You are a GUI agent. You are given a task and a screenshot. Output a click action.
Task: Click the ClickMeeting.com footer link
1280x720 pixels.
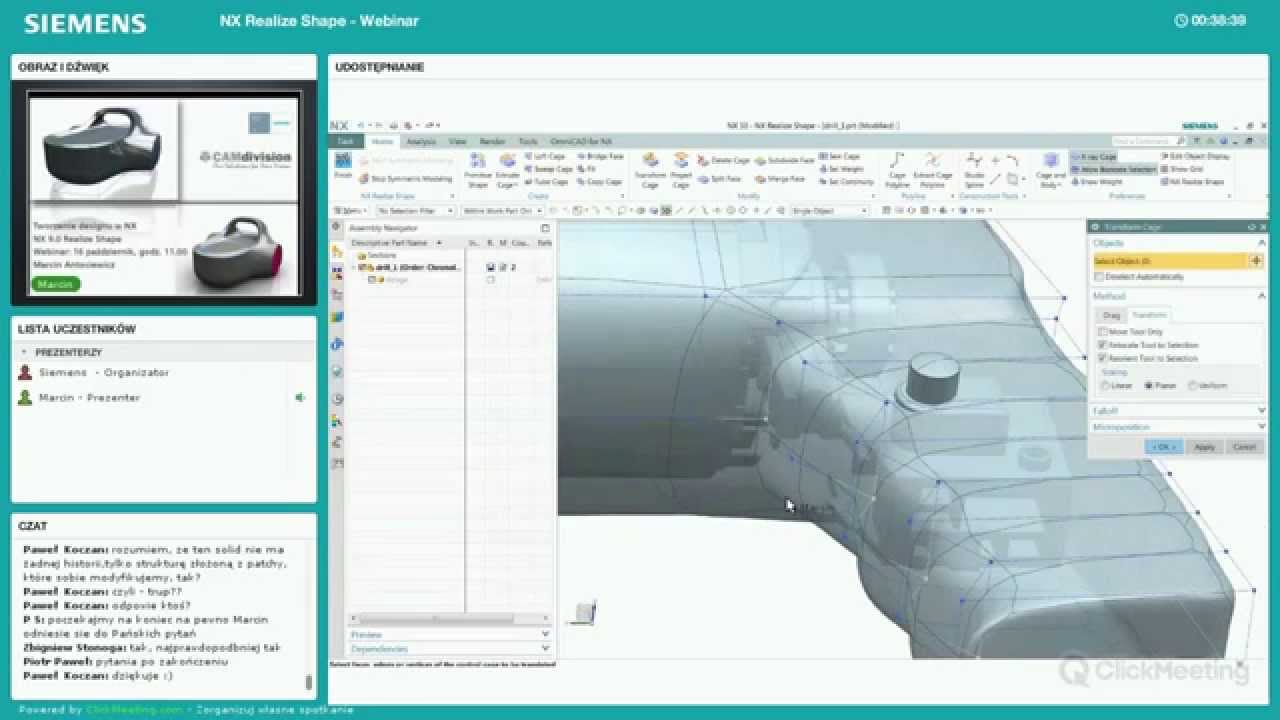pyautogui.click(x=135, y=710)
